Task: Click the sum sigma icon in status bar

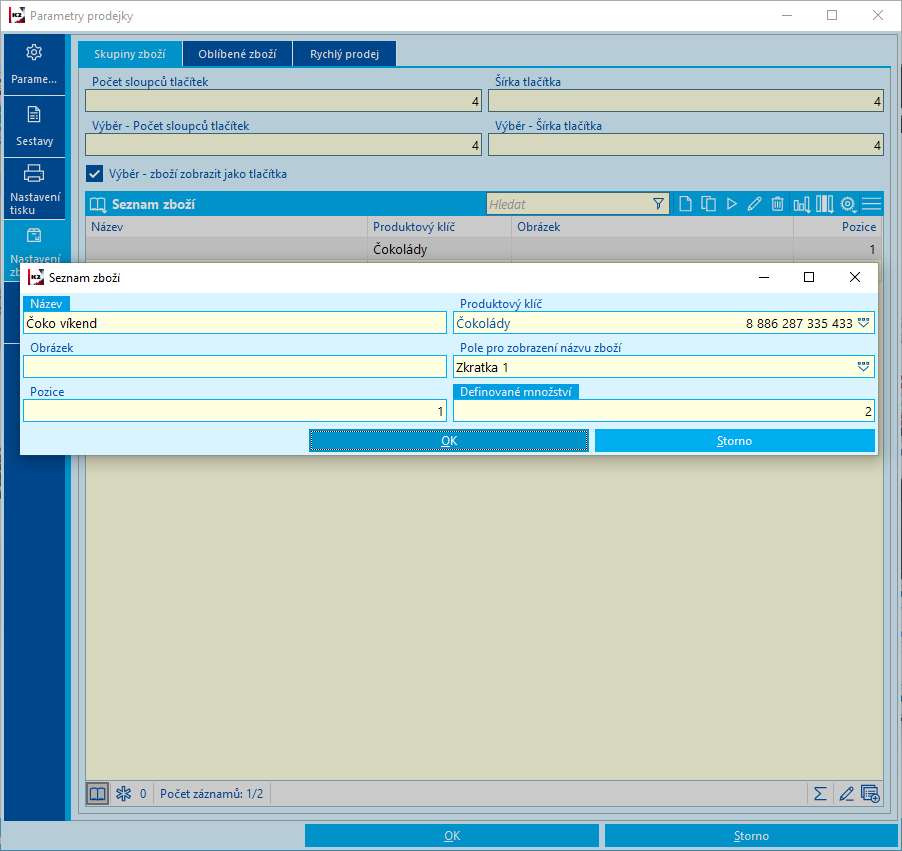Action: click(820, 794)
